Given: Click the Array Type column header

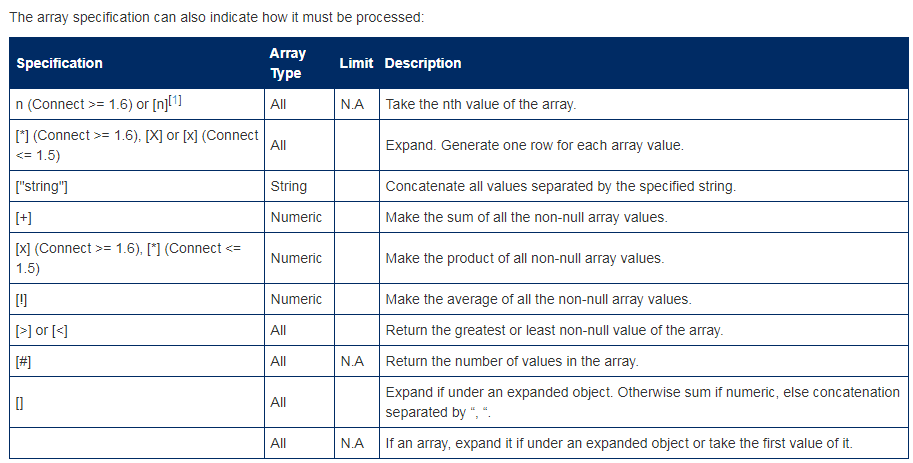Looking at the screenshot, I should coord(287,63).
